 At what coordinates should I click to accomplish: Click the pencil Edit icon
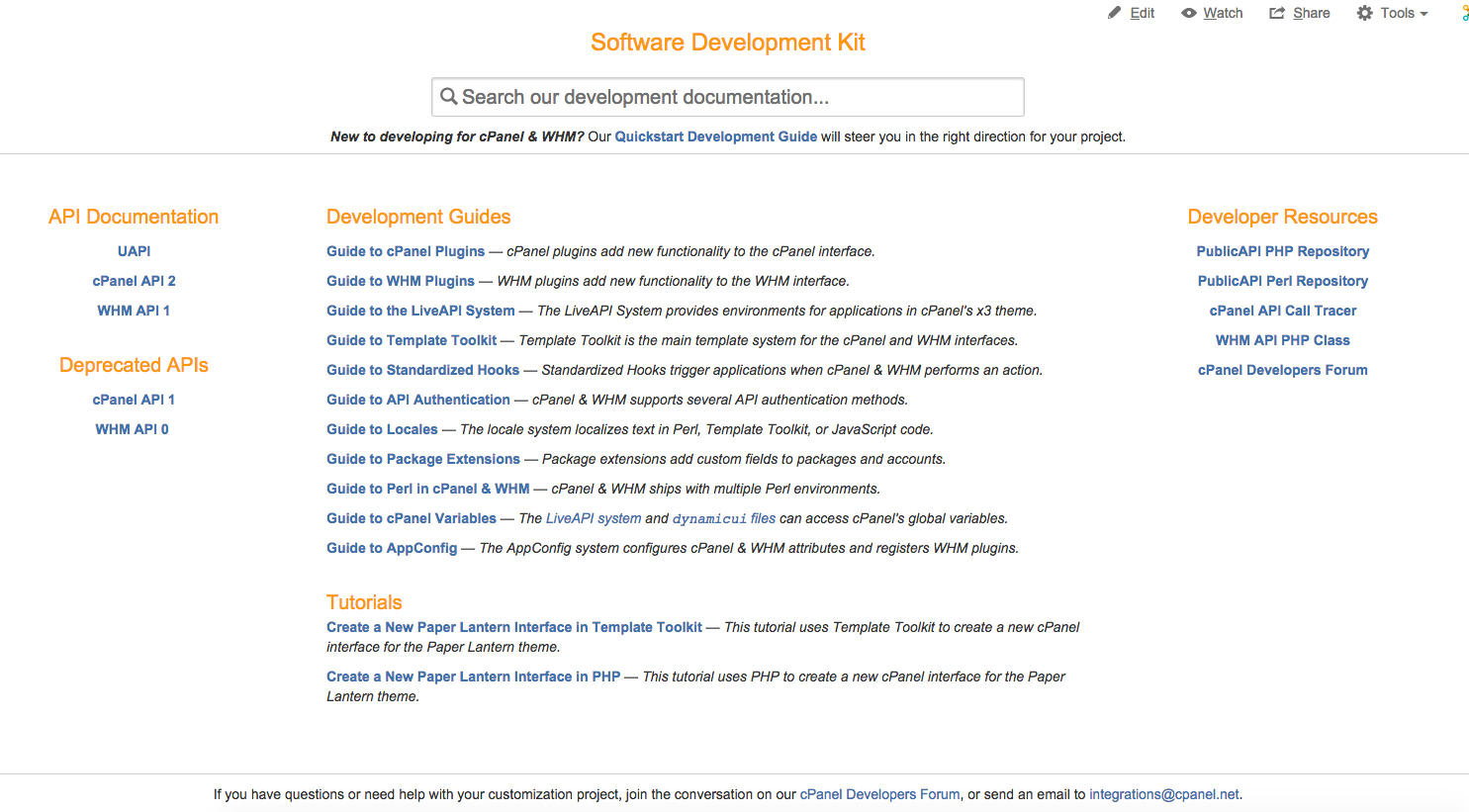click(1114, 13)
